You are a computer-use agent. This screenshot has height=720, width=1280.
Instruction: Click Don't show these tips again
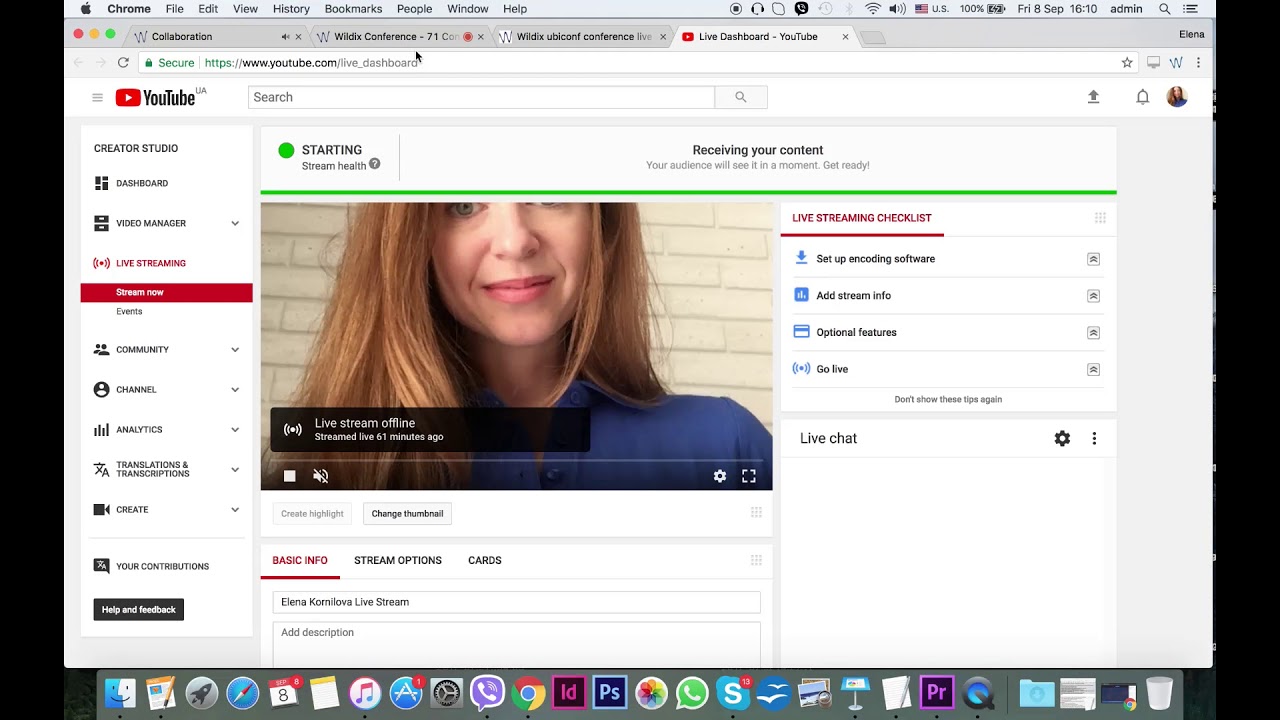coord(948,399)
